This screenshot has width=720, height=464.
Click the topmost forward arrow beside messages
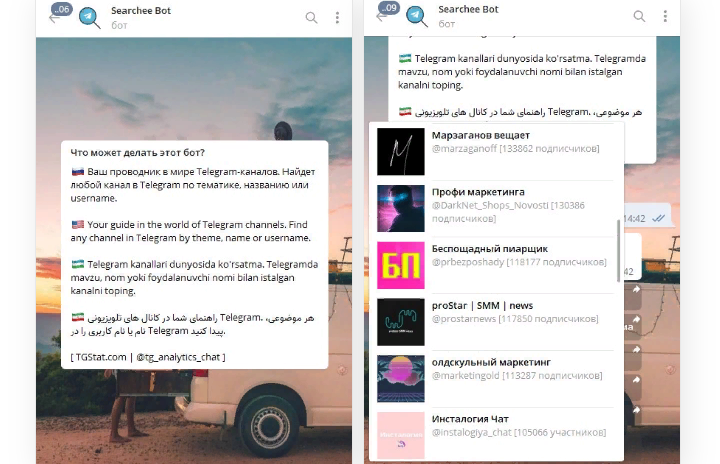(x=636, y=289)
